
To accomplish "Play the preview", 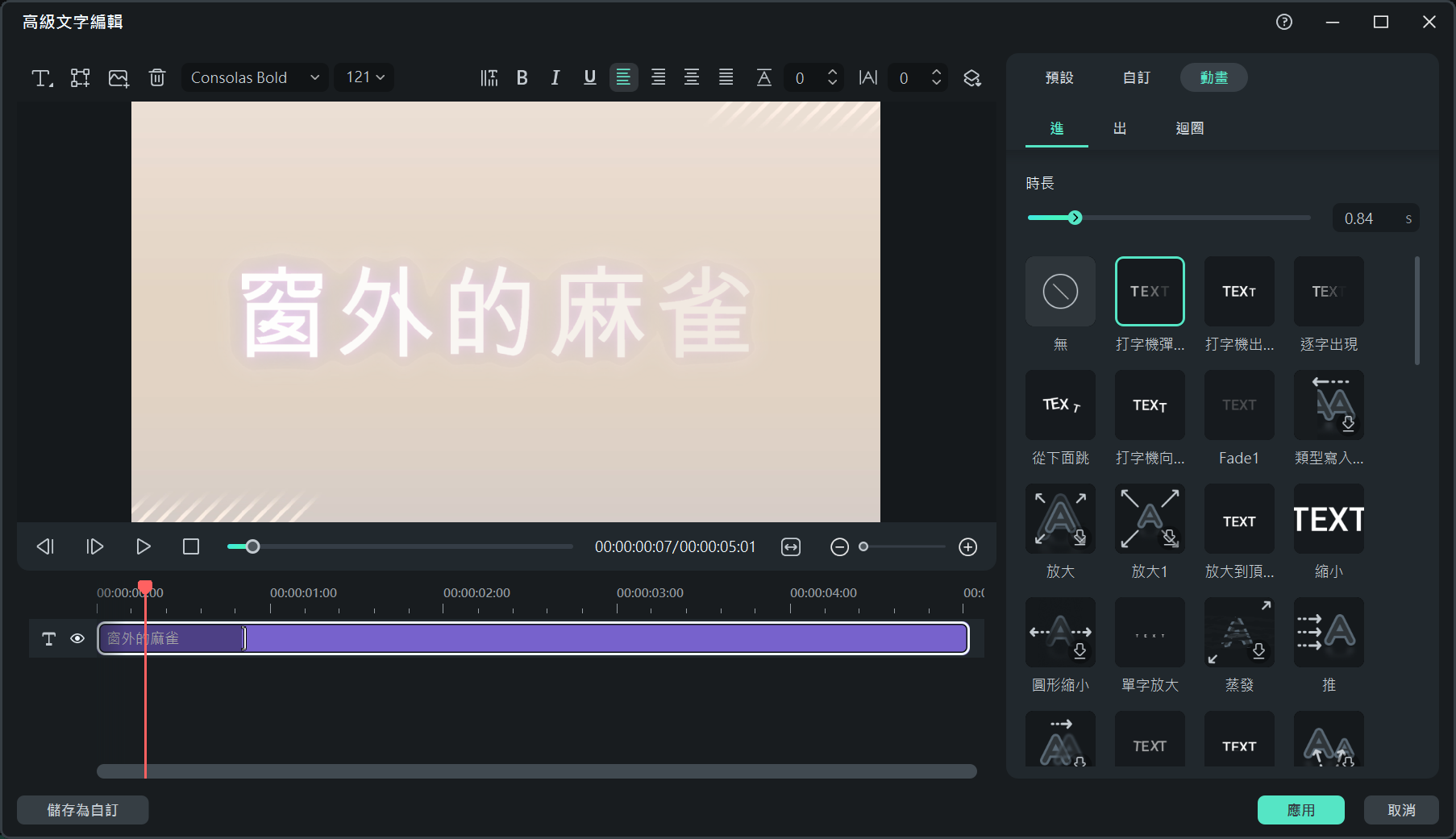I will click(x=144, y=546).
